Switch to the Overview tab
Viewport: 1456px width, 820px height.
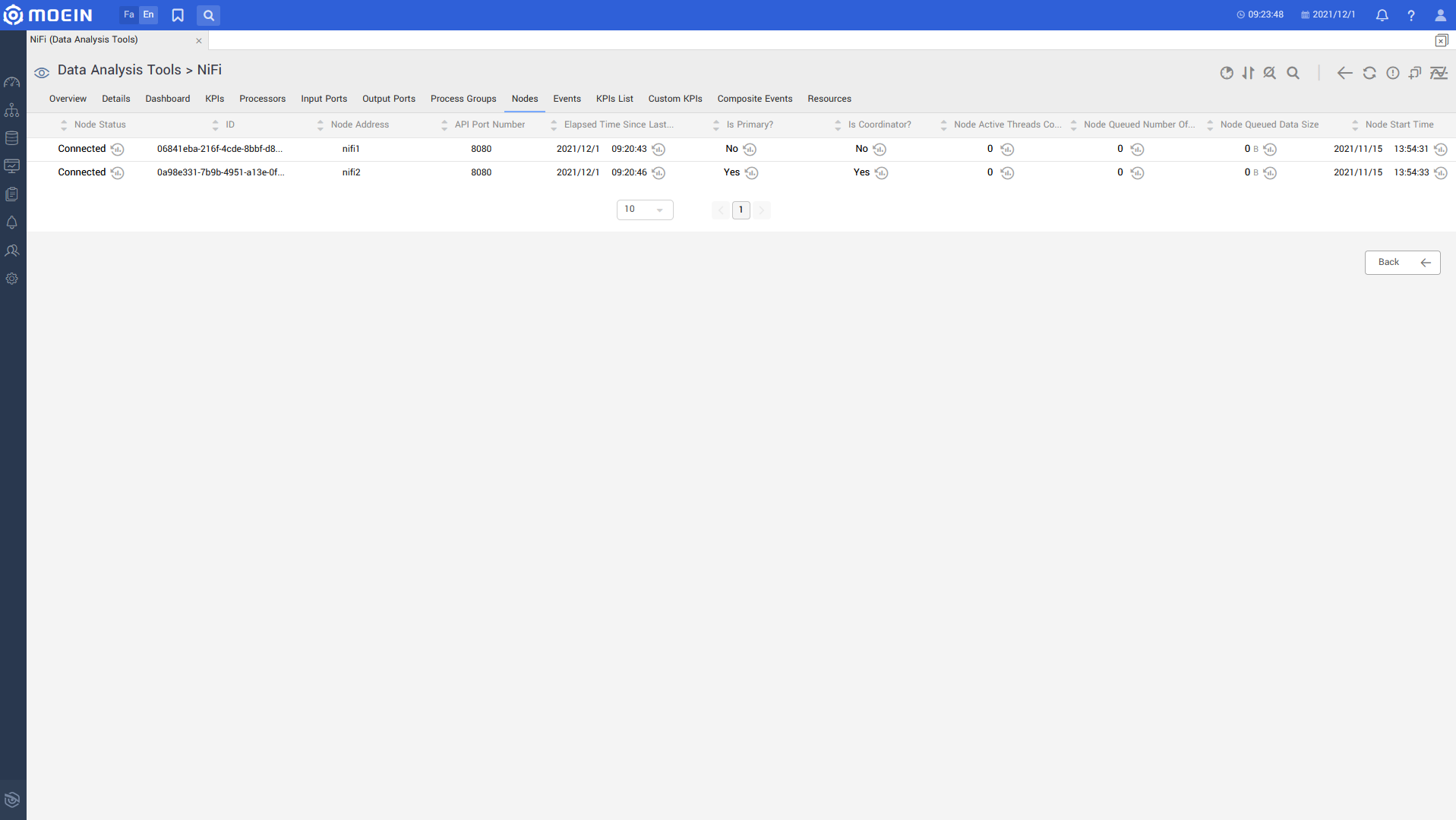[x=68, y=99]
